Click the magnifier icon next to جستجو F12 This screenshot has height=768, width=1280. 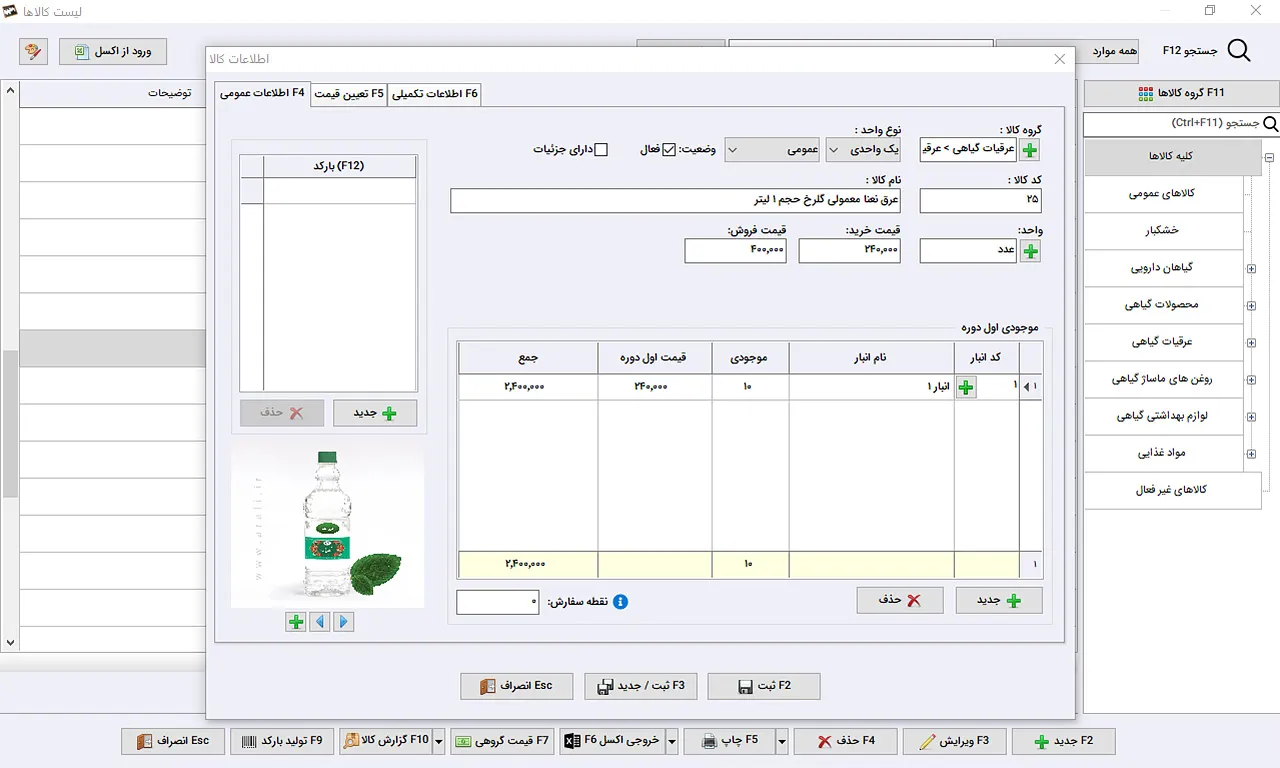tap(1239, 51)
